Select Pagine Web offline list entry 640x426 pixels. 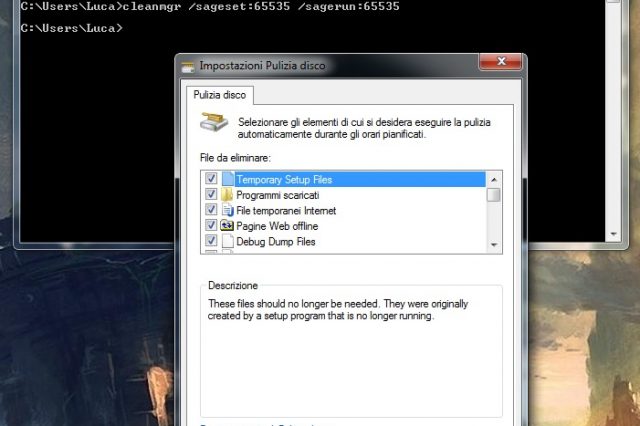[x=277, y=226]
